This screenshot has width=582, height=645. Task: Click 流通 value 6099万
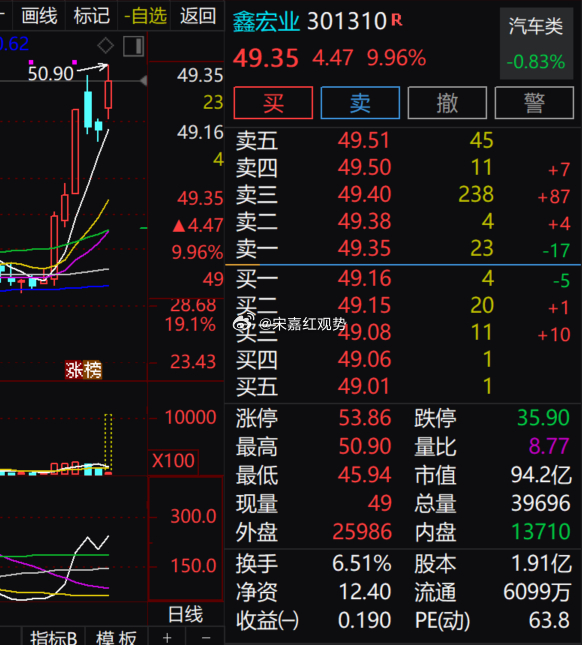537,592
